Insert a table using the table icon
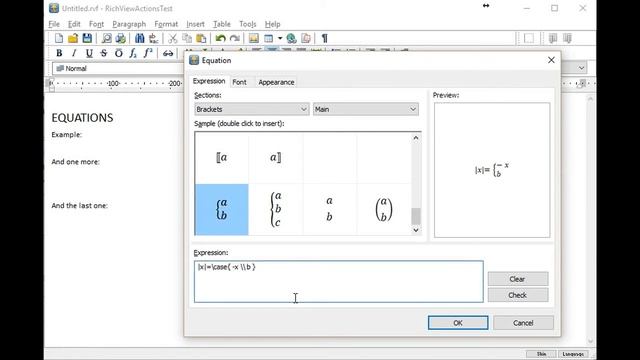 coord(269,38)
